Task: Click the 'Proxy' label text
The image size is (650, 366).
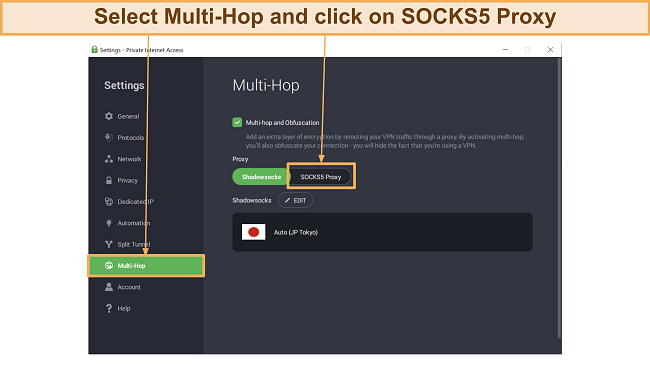Action: pyautogui.click(x=240, y=159)
